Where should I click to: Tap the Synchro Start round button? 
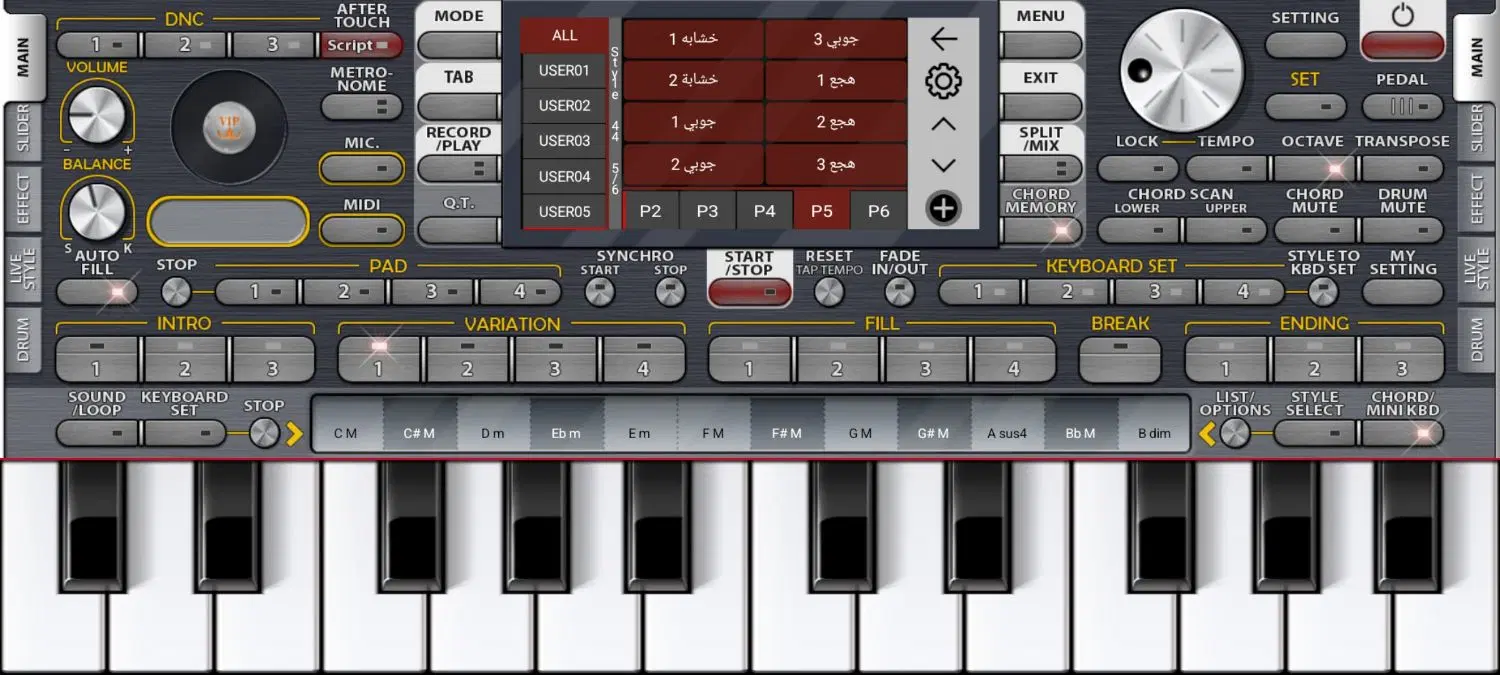click(x=600, y=292)
